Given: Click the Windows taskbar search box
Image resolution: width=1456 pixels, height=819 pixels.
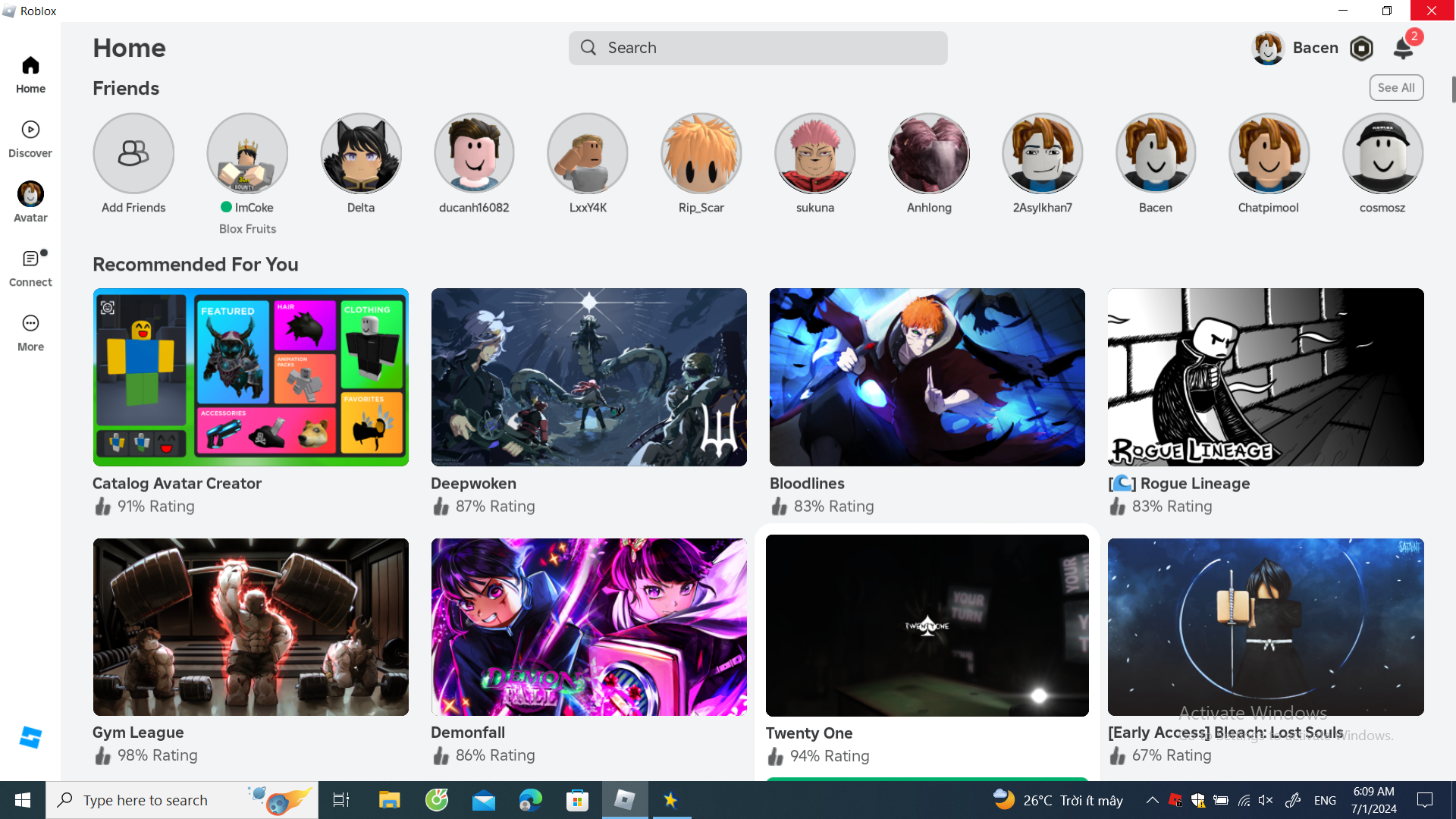Looking at the screenshot, I should tap(182, 800).
